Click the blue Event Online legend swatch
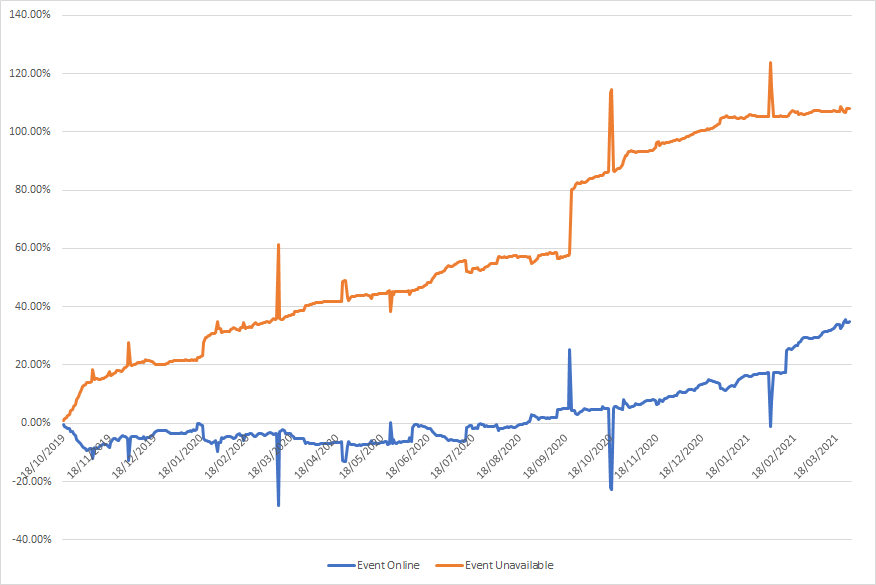The width and height of the screenshot is (876, 585). 340,566
